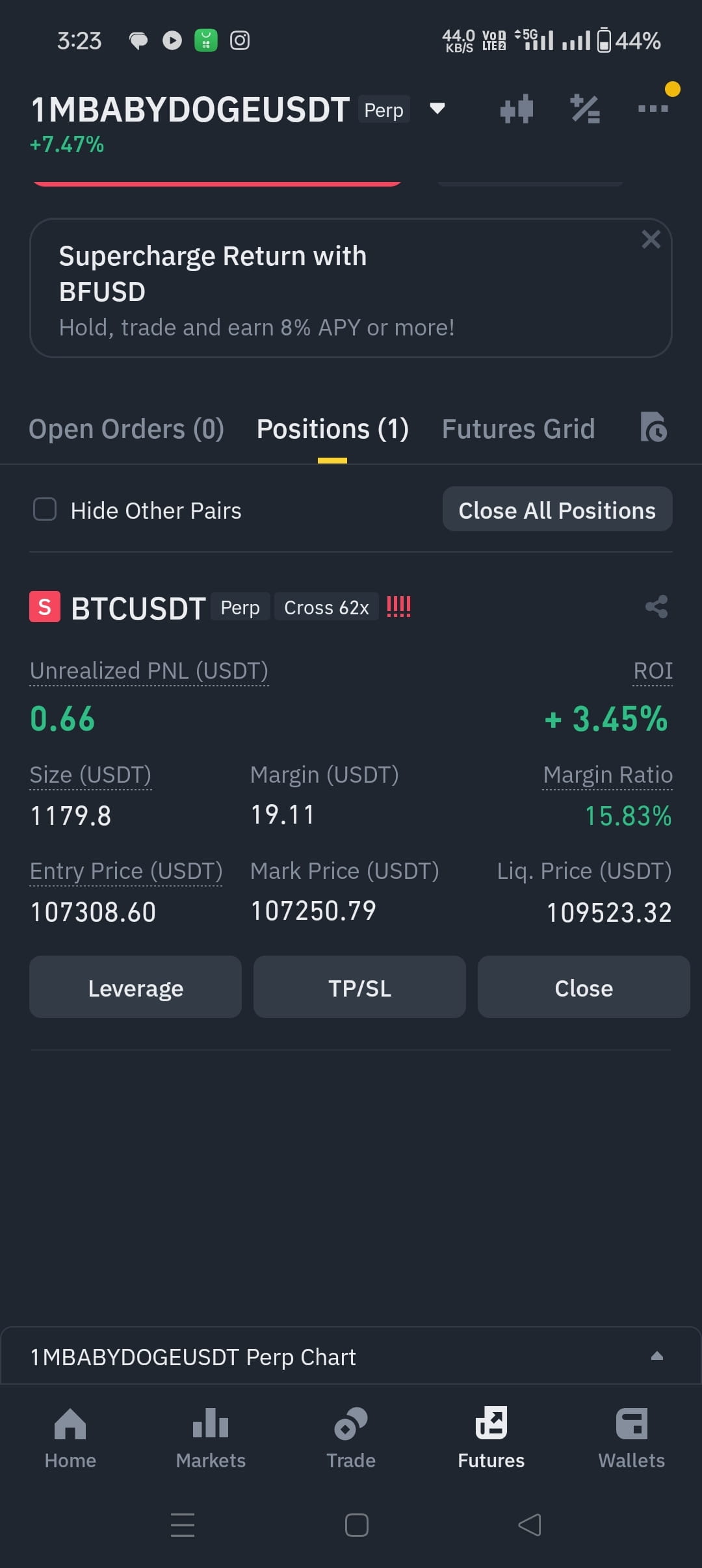Switch to the Futures Grid tab
Viewport: 702px width, 1568px height.
(518, 429)
